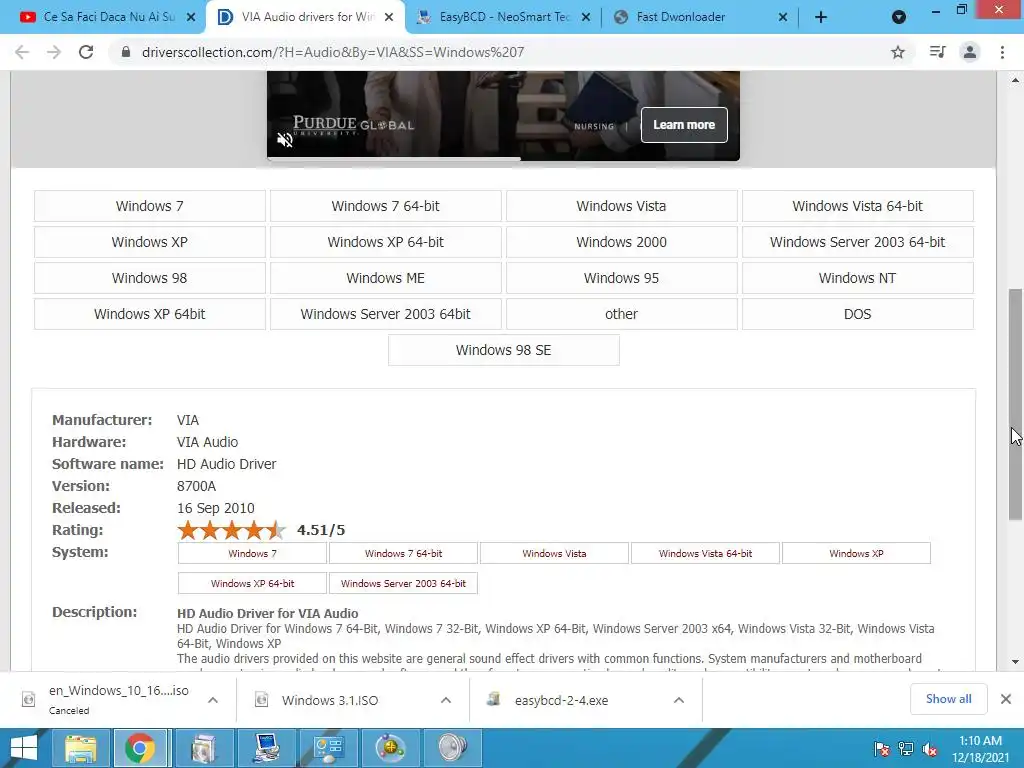The width and height of the screenshot is (1024, 768).
Task: Pick the Windows 2000 filter
Action: click(x=621, y=242)
